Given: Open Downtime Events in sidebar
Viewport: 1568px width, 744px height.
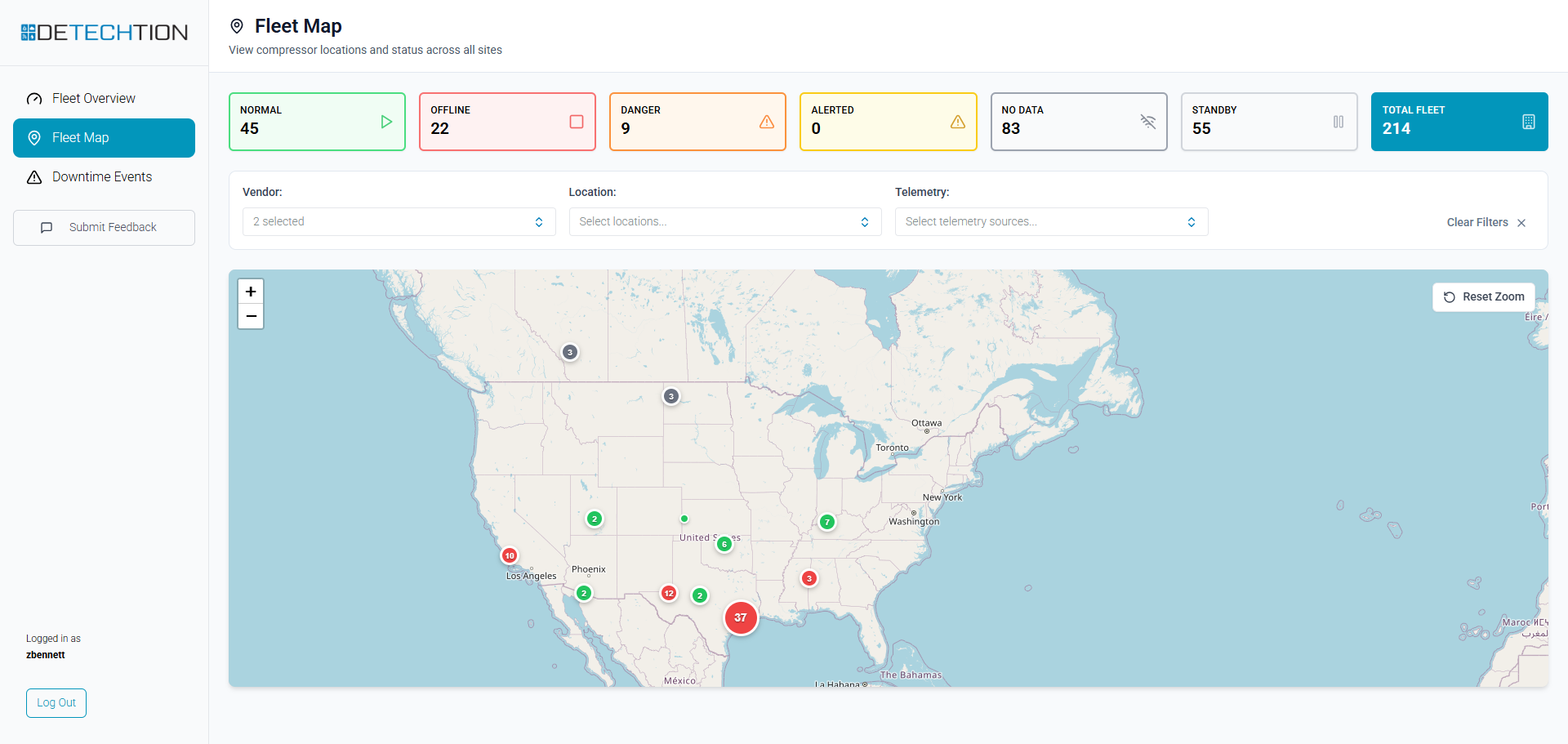Looking at the screenshot, I should tap(102, 177).
